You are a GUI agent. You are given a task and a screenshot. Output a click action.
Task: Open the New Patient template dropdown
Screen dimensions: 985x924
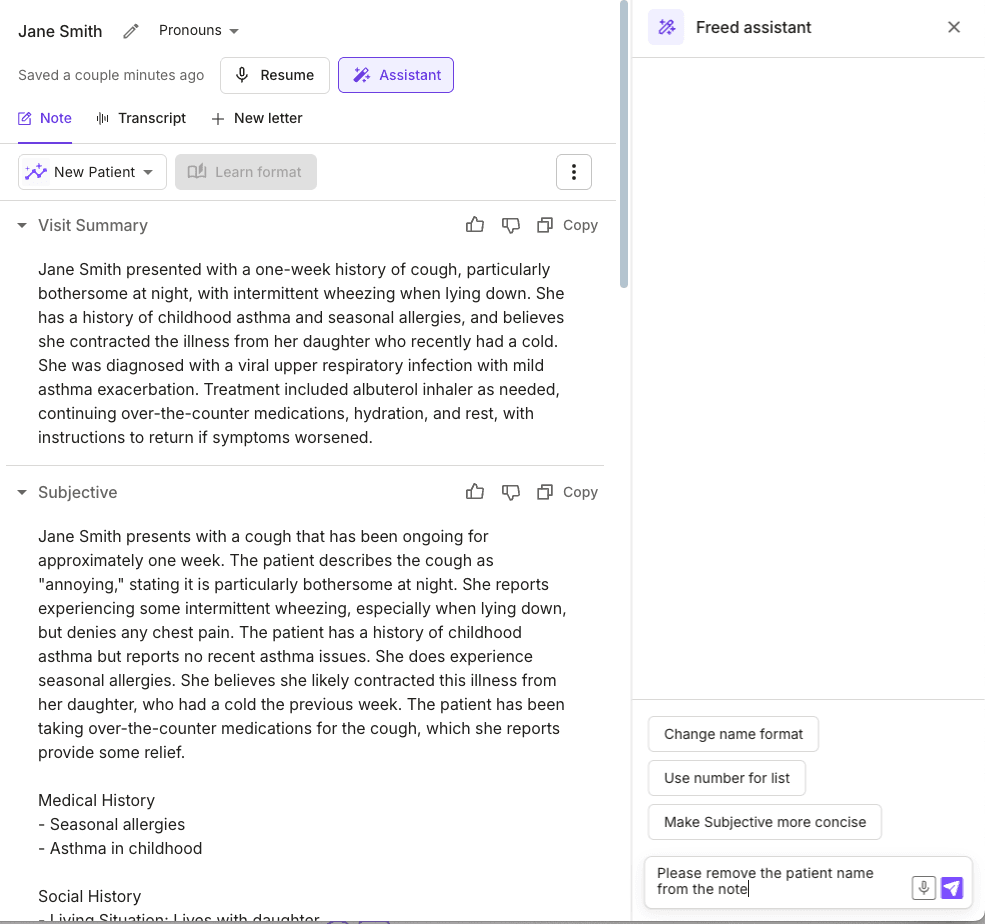(x=92, y=172)
